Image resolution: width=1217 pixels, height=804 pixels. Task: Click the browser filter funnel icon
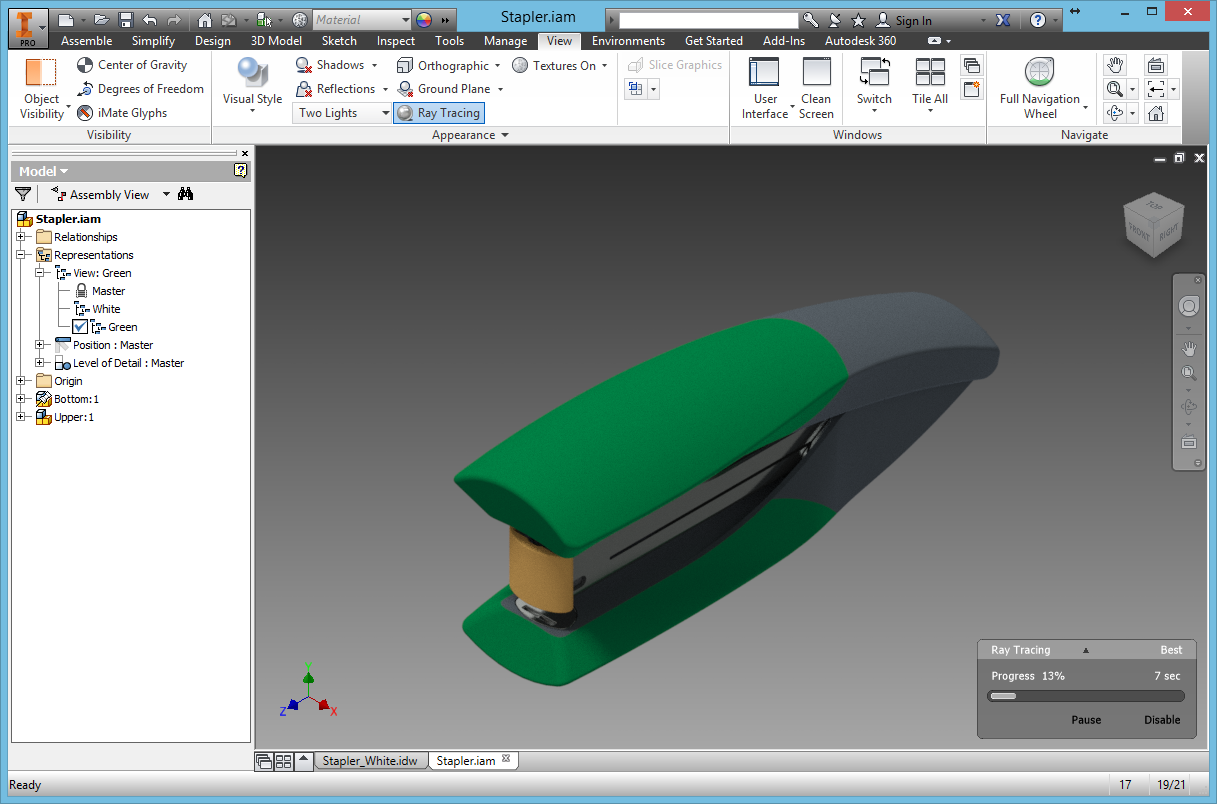pos(23,194)
